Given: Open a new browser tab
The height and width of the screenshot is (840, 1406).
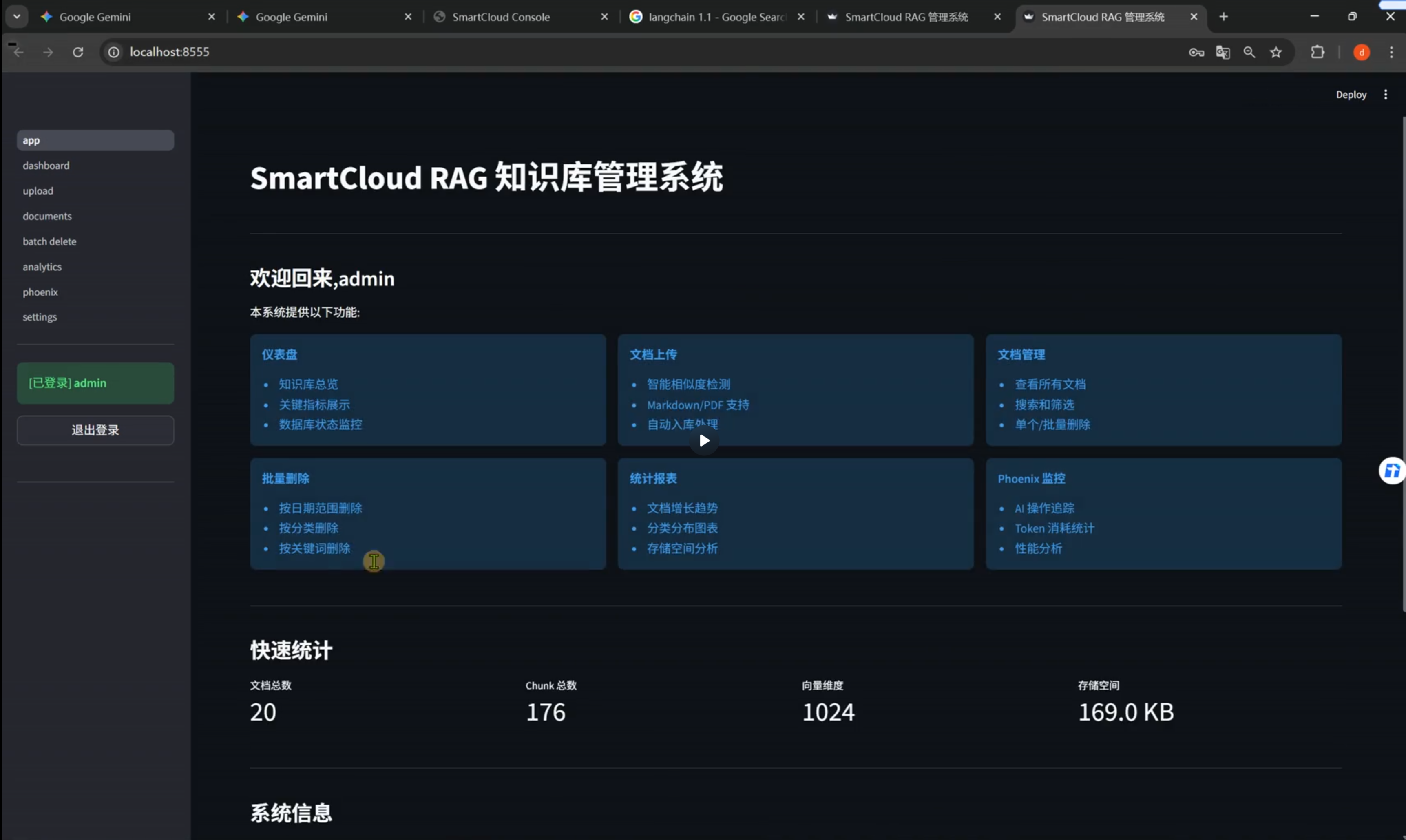Looking at the screenshot, I should coord(1223,17).
